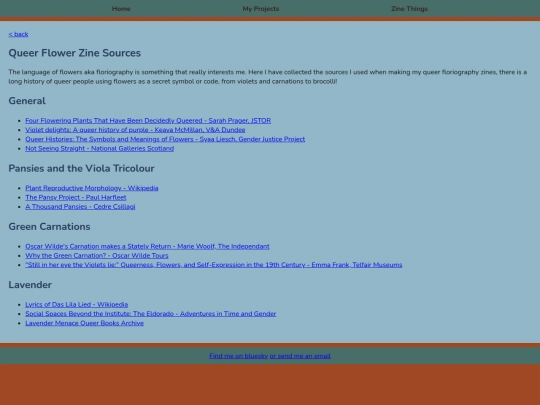Open Still in her eye the Violets link
Screen dimensions: 540x405
click(x=214, y=265)
